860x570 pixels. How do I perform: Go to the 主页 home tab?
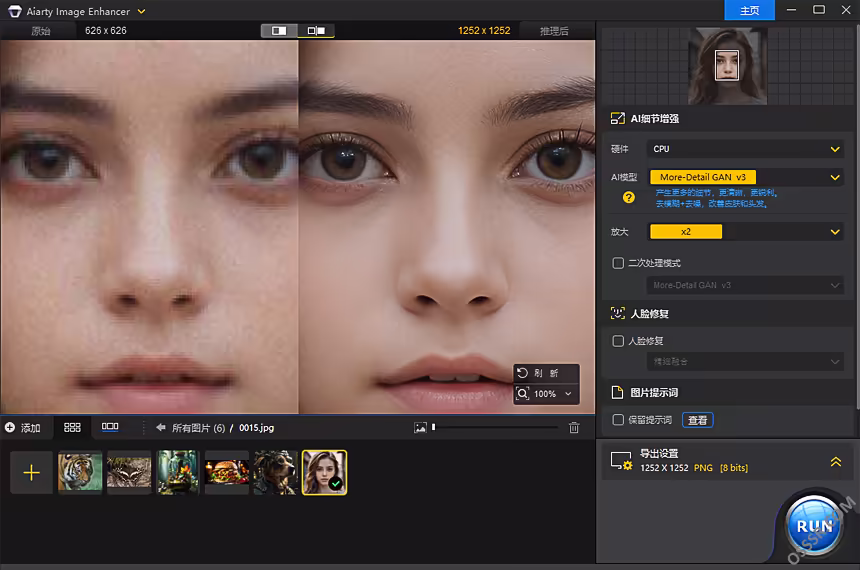(x=749, y=10)
